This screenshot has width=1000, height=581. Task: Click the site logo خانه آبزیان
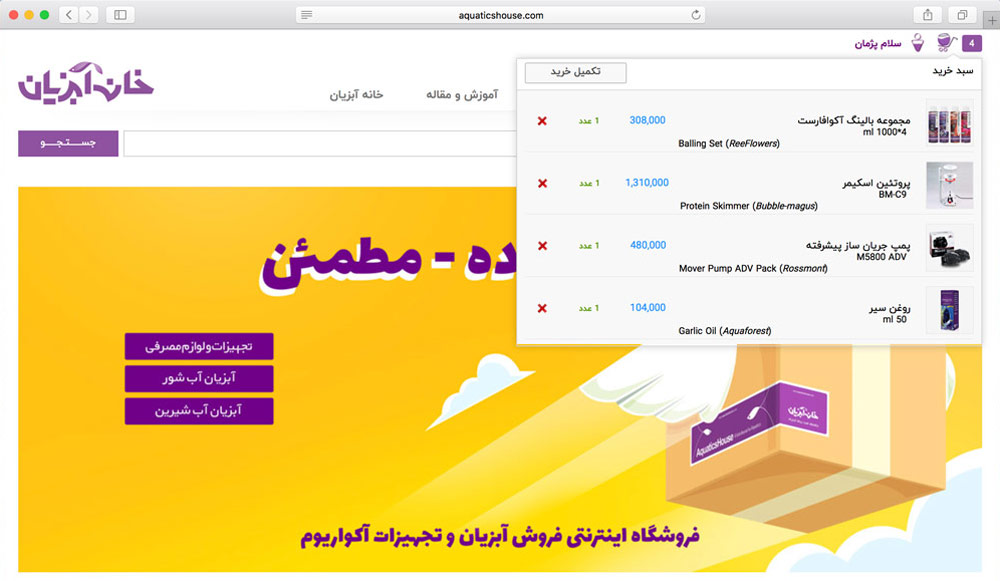click(x=86, y=84)
